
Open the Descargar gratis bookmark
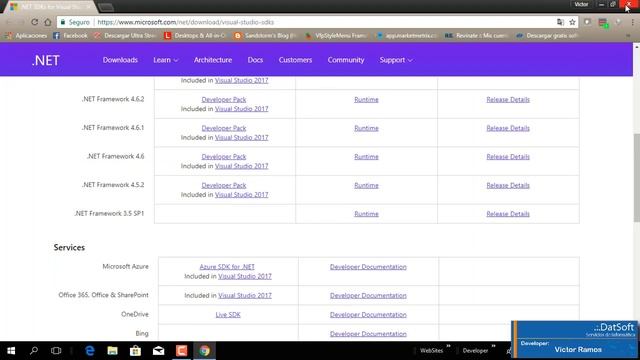(547, 36)
